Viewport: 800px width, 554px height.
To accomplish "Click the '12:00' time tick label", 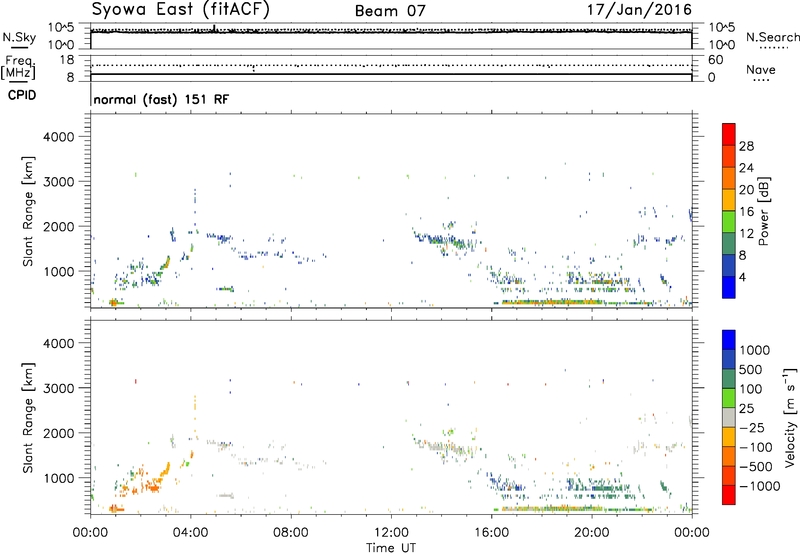I will [x=391, y=533].
